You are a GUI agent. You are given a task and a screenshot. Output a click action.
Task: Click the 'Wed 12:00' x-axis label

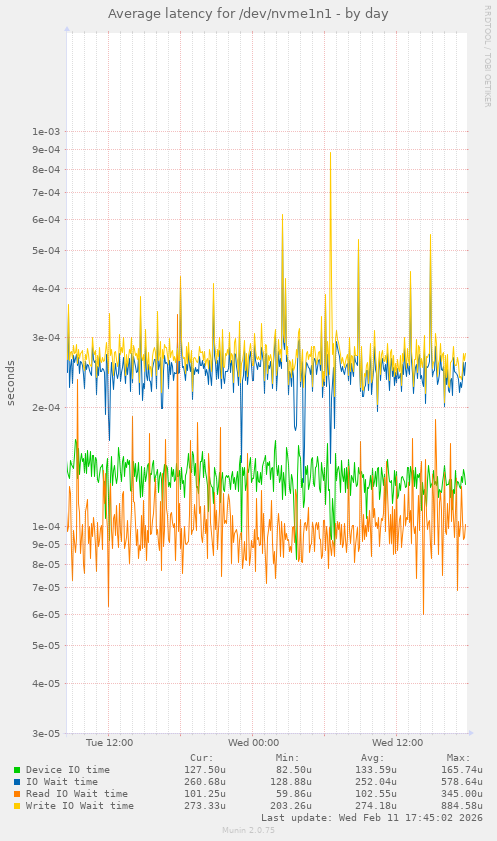(x=397, y=742)
